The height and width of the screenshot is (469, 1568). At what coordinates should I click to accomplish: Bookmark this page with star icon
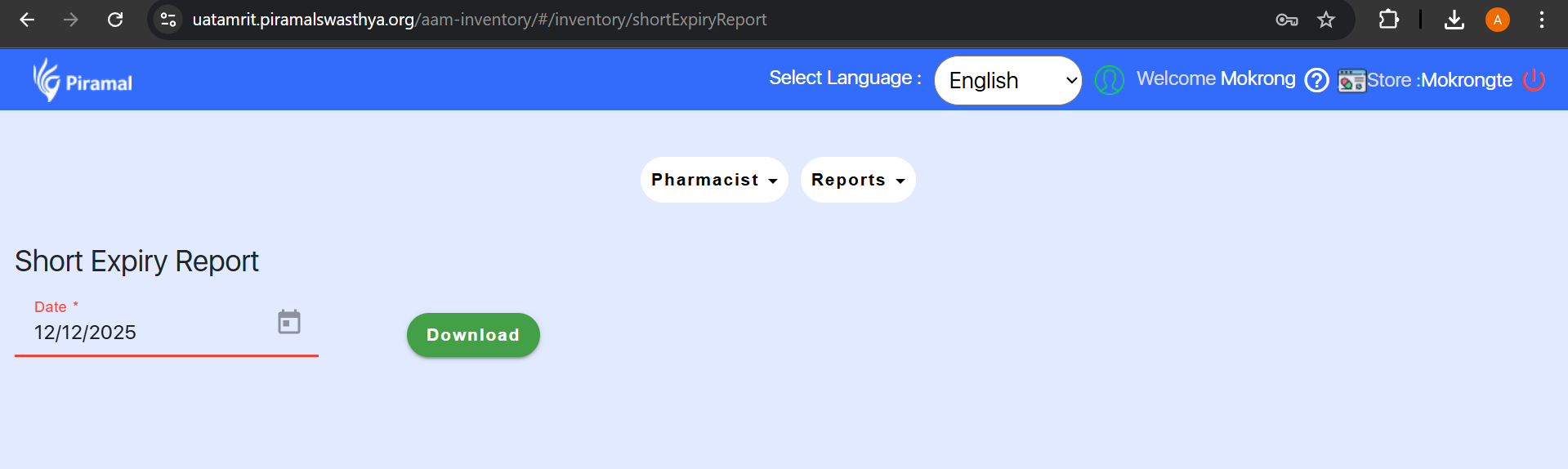tap(1325, 20)
